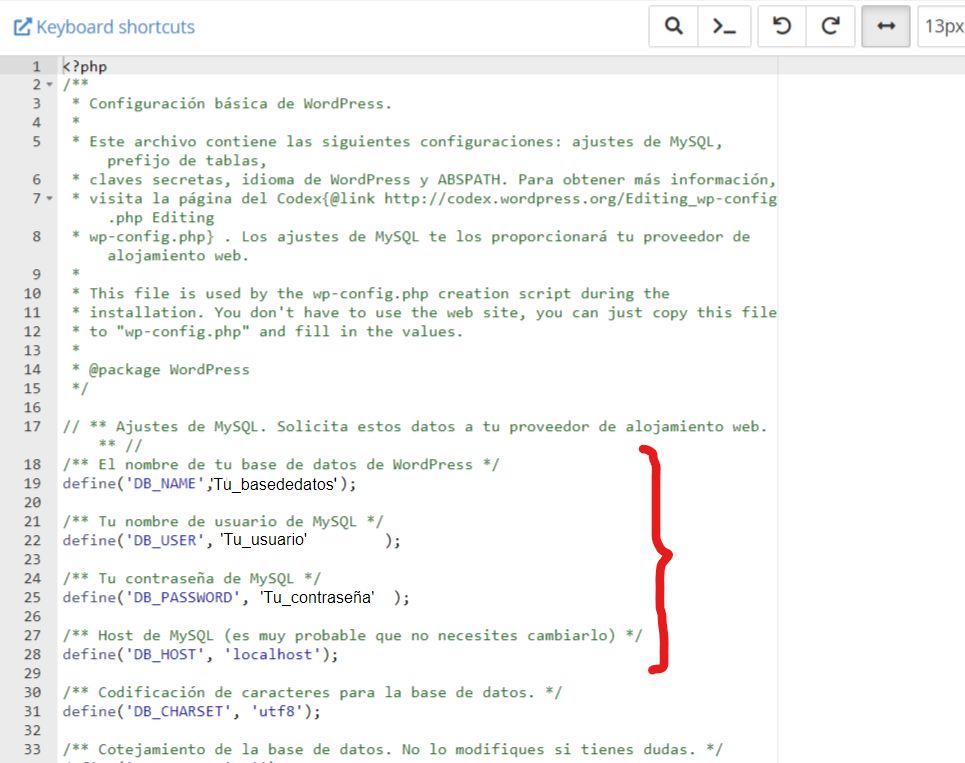Click the 'El nombre de tu base de datos' comment
The image size is (965, 763).
coord(281,465)
